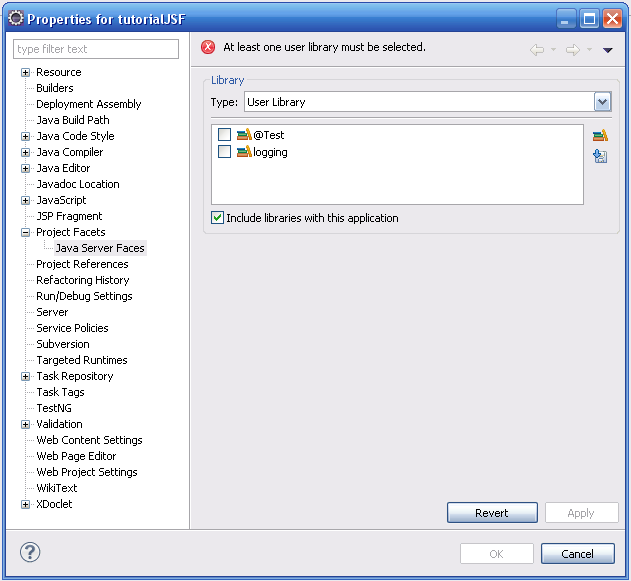Select Task Tags

click(x=60, y=392)
